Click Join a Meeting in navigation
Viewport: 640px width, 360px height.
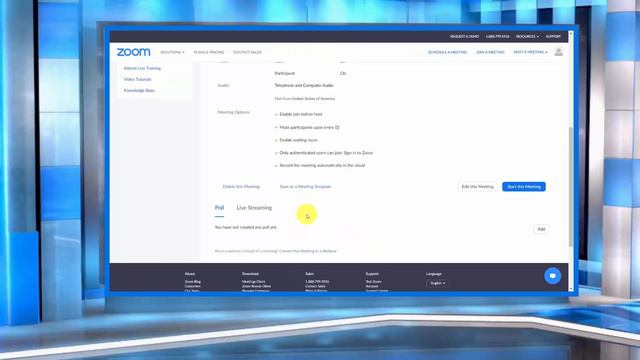(490, 52)
